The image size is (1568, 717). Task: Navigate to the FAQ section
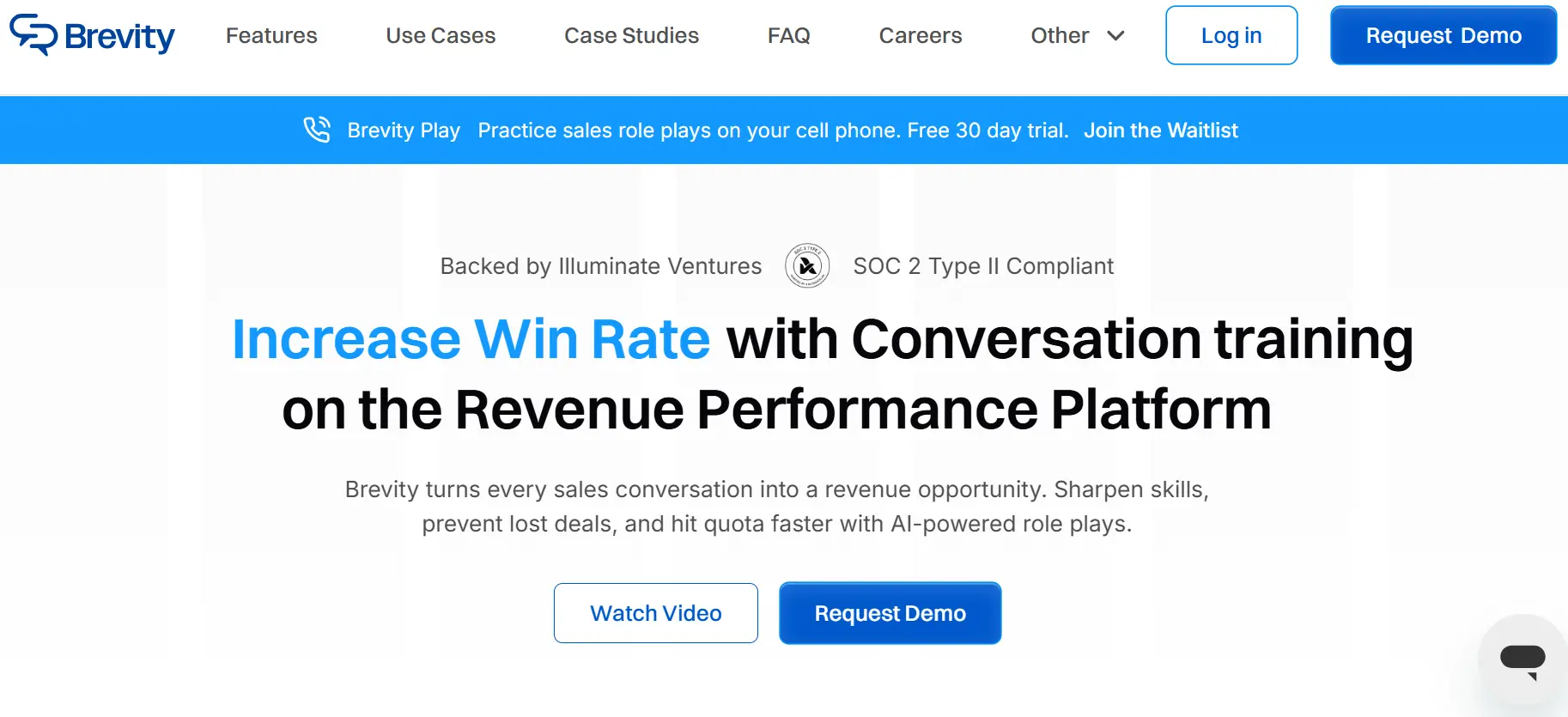pos(788,36)
